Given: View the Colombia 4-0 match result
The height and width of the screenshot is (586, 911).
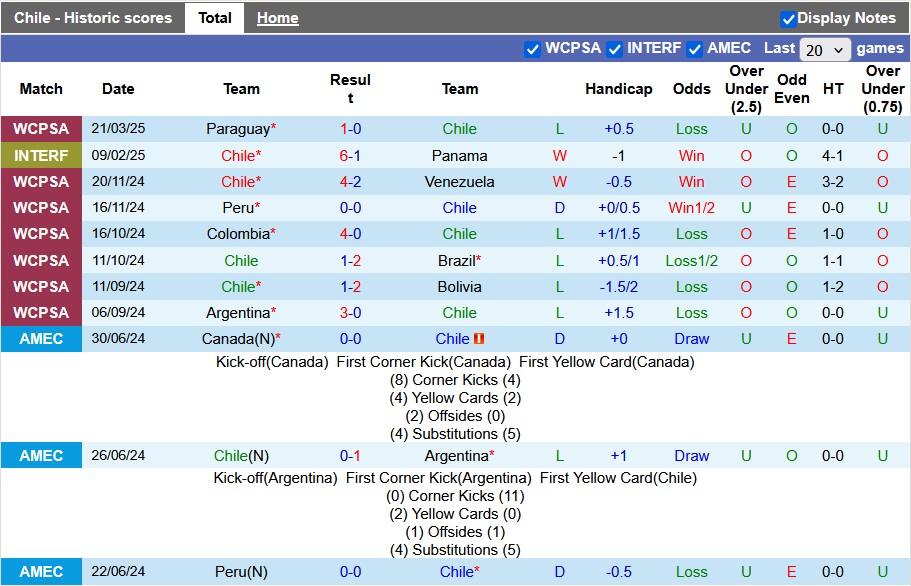Looking at the screenshot, I should pos(350,234).
